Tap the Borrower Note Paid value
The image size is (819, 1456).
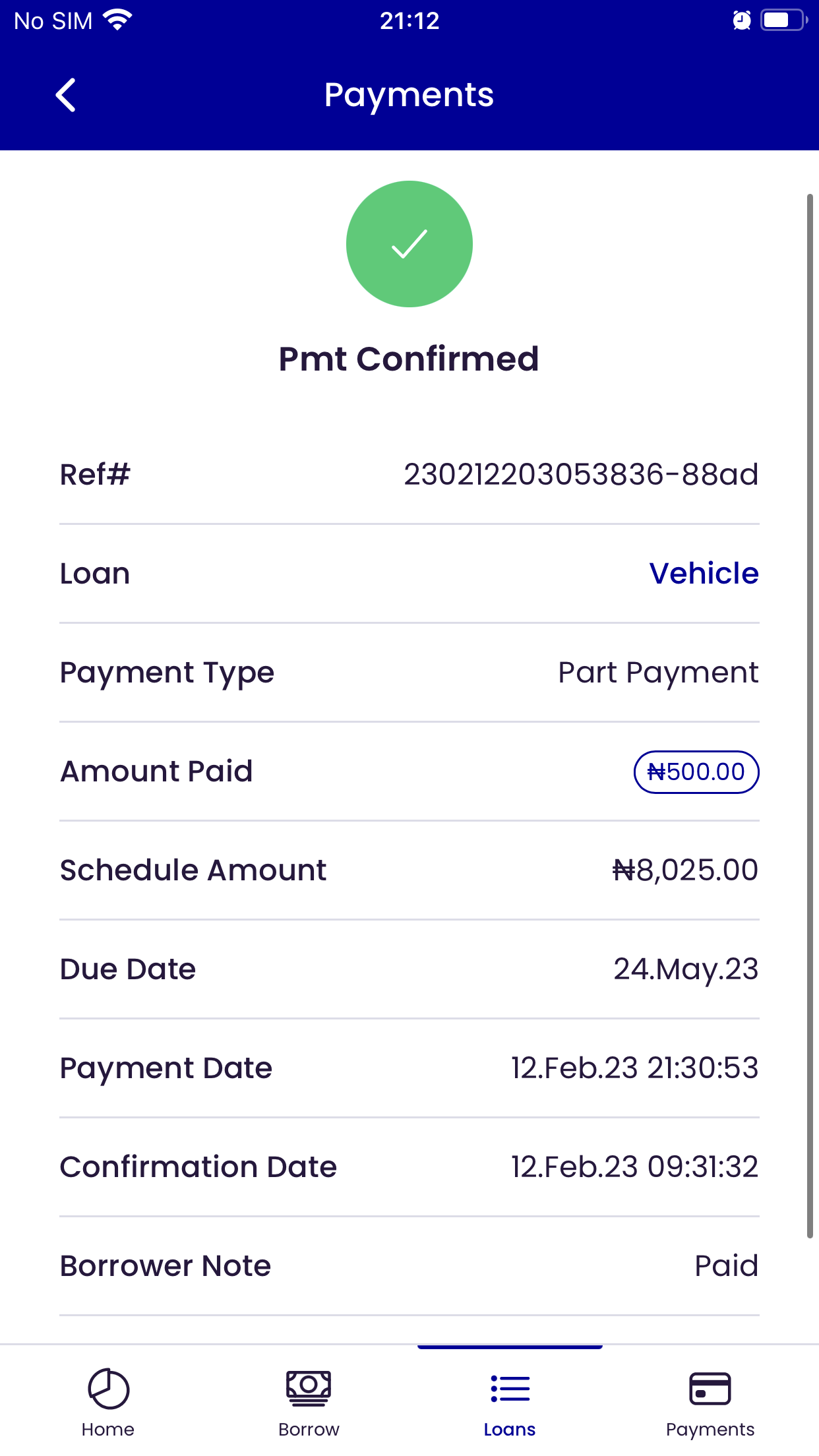[x=726, y=1266]
